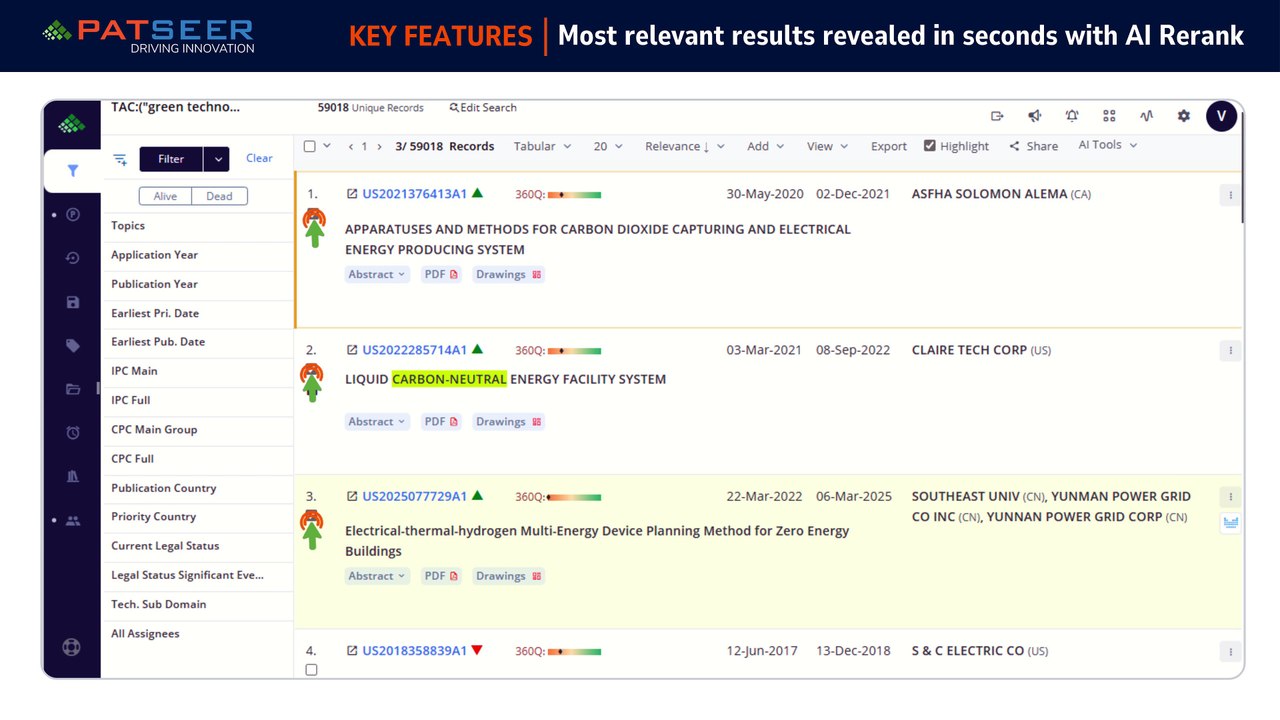Screen dimensions: 1280x720
Task: Click more options for CLAIRE TECH CORP record
Action: click(1230, 351)
